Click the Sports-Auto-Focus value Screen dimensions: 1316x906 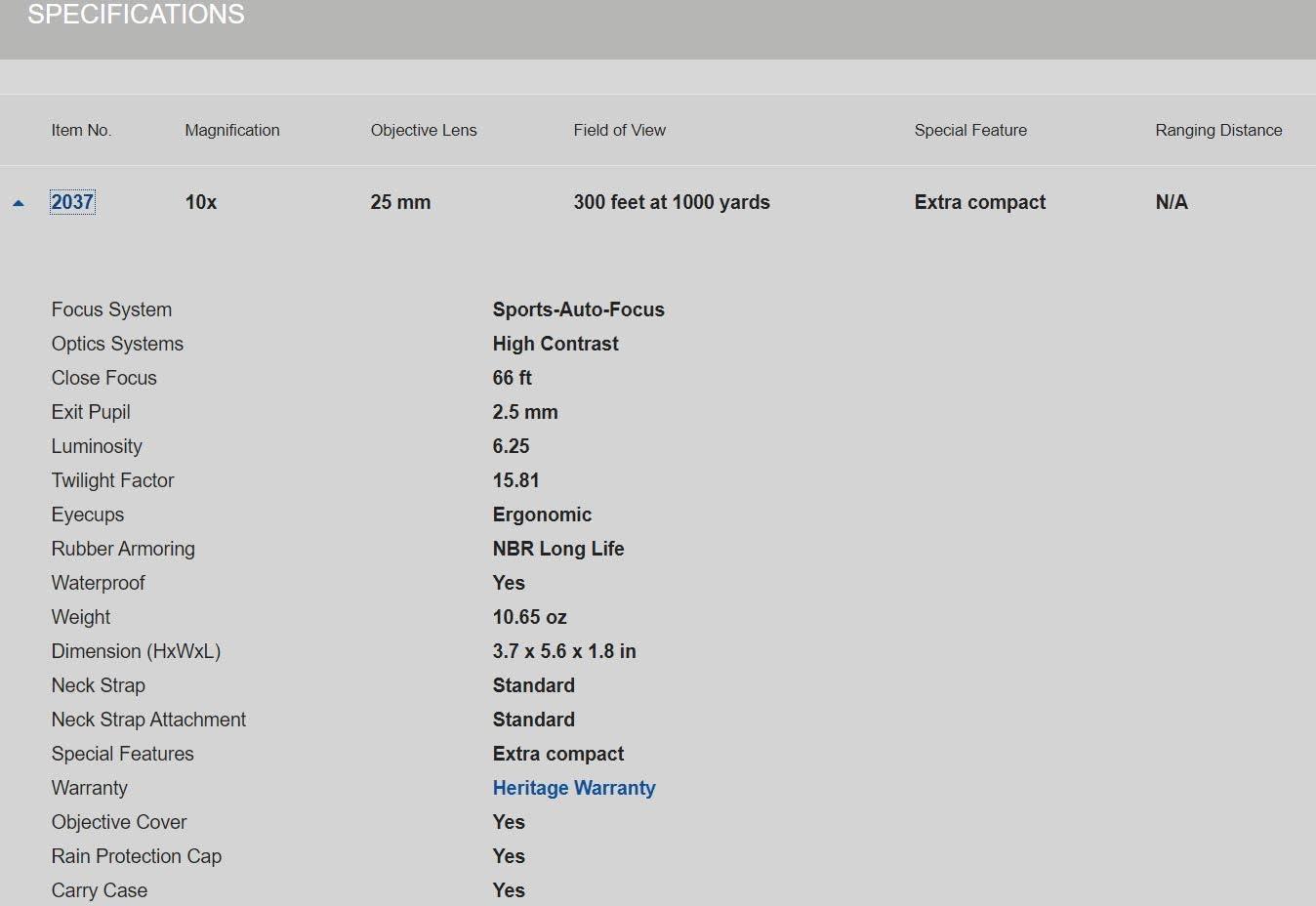click(578, 309)
